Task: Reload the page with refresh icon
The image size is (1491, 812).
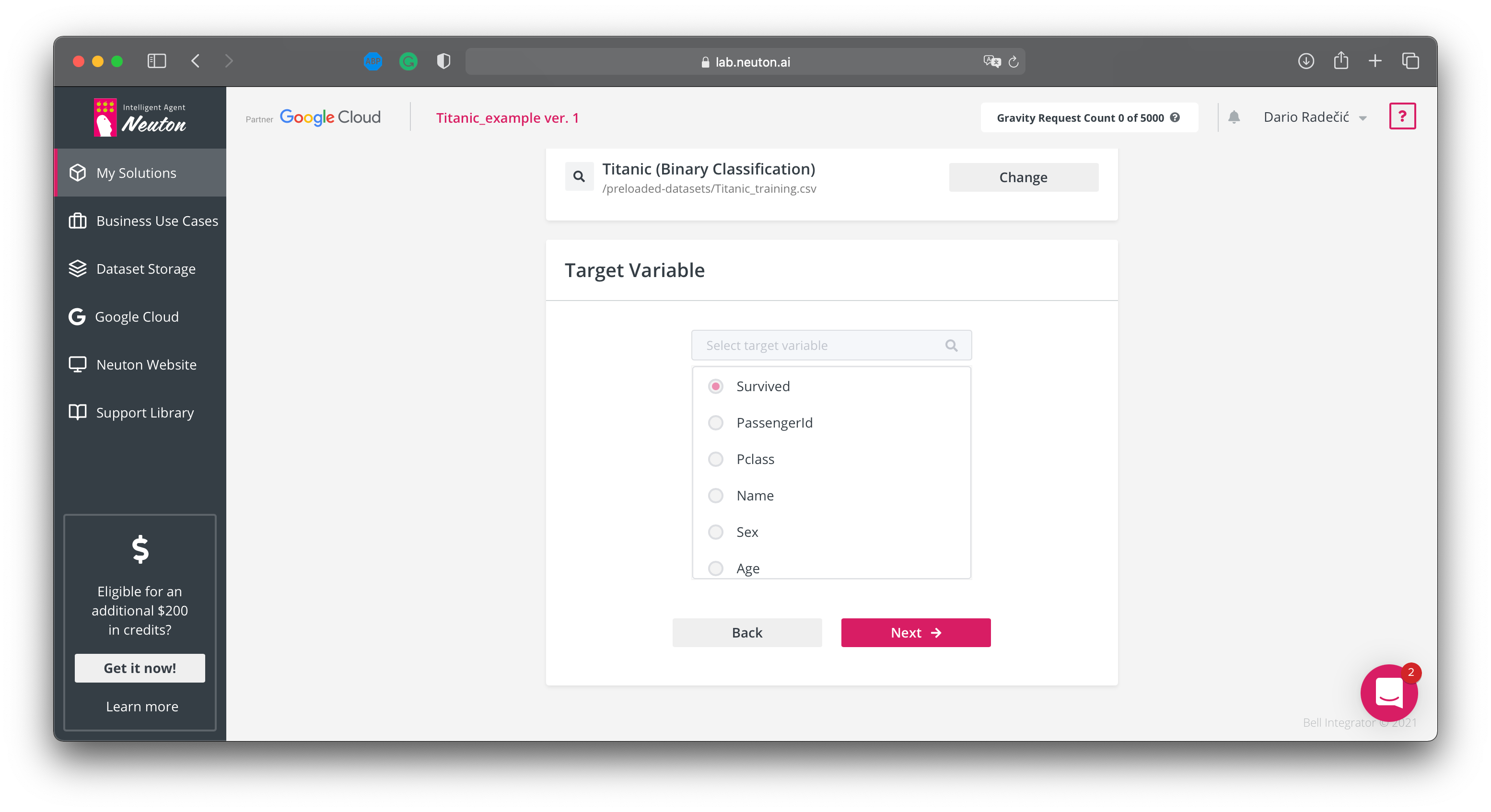Action: (x=1013, y=62)
